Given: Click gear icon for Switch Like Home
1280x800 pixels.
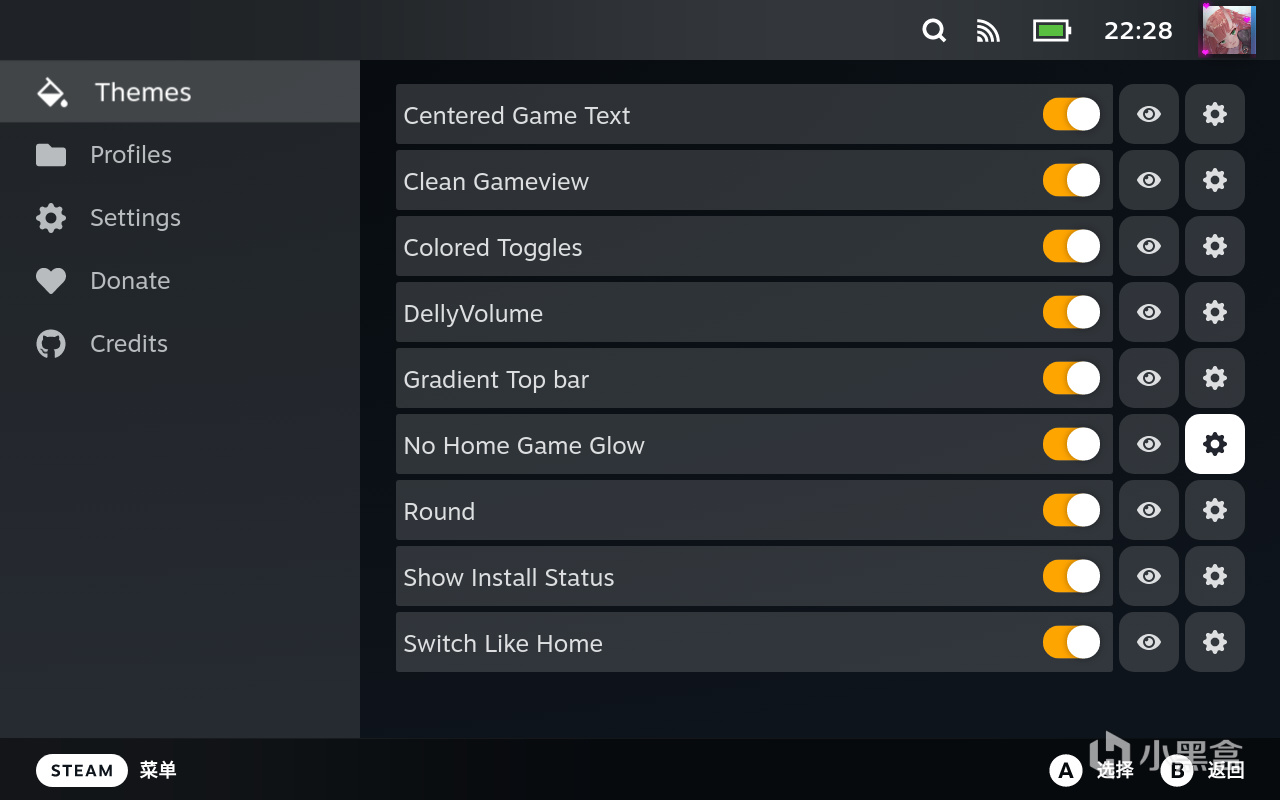Looking at the screenshot, I should point(1214,642).
